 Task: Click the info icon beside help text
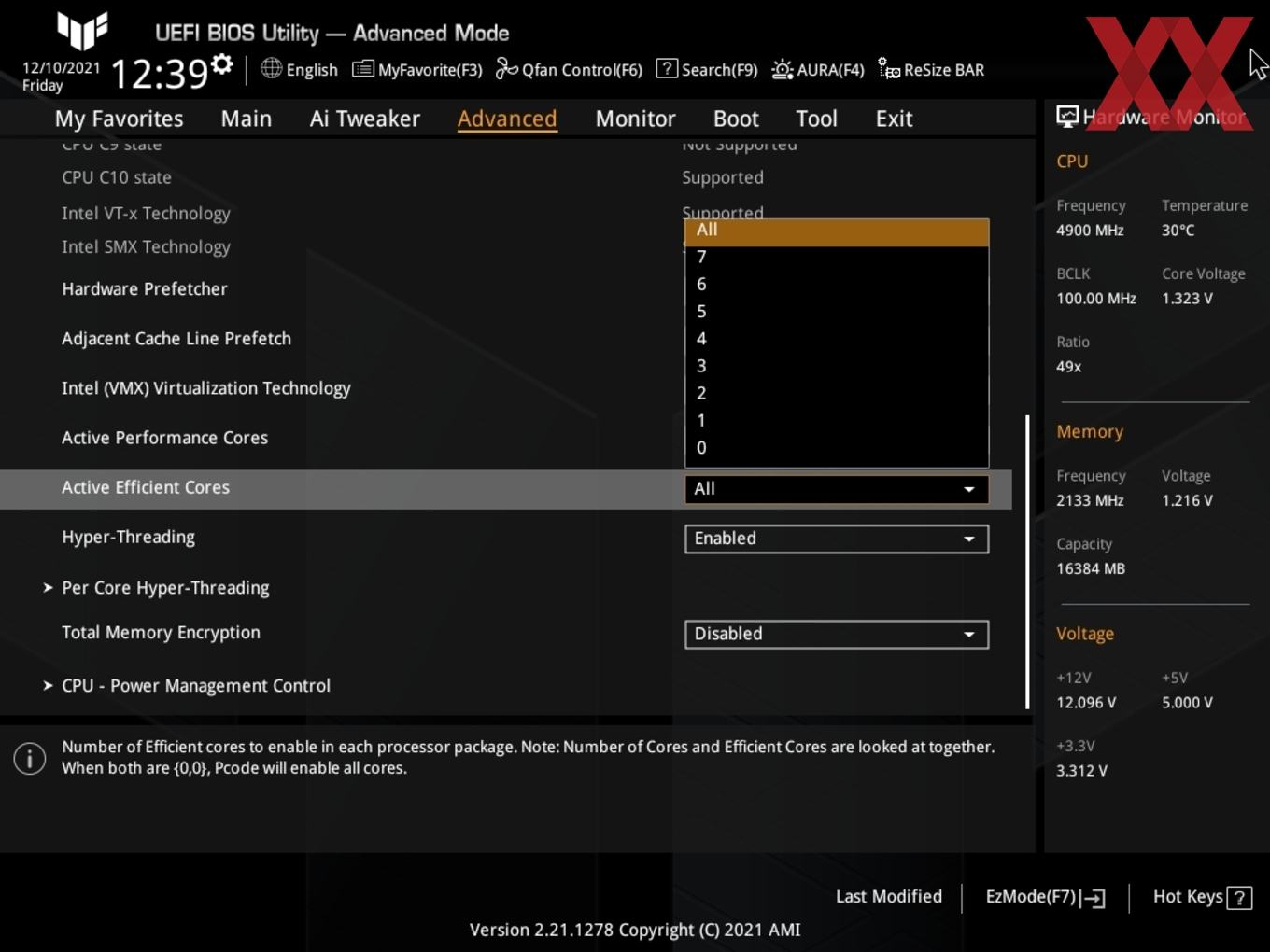point(30,759)
